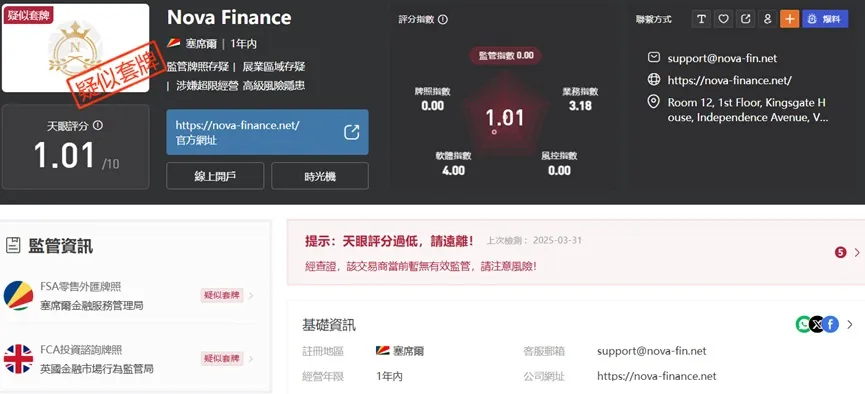Viewport: 865px width, 394px height.
Task: Click the 提示:天眼評分過低,請遠離! warning text
Action: (389, 241)
